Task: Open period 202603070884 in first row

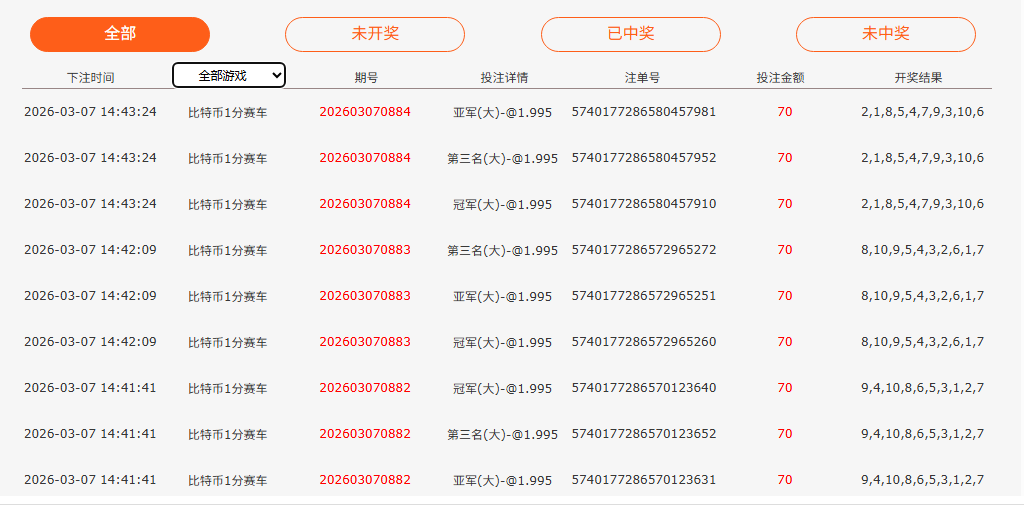Action: coord(365,112)
